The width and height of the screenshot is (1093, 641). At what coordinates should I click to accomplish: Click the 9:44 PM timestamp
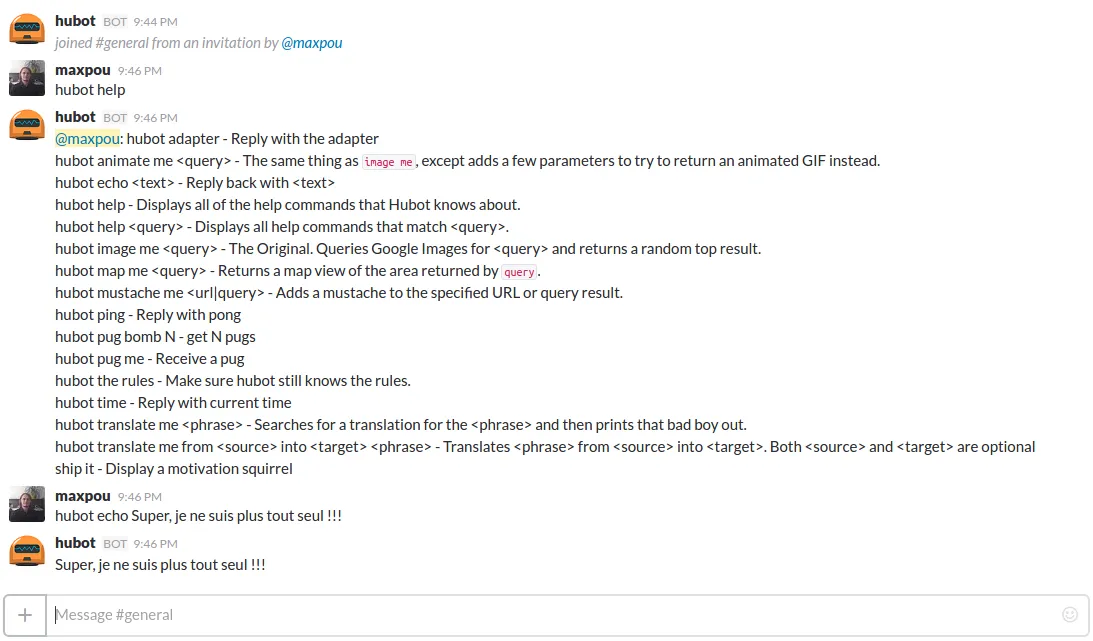click(155, 22)
